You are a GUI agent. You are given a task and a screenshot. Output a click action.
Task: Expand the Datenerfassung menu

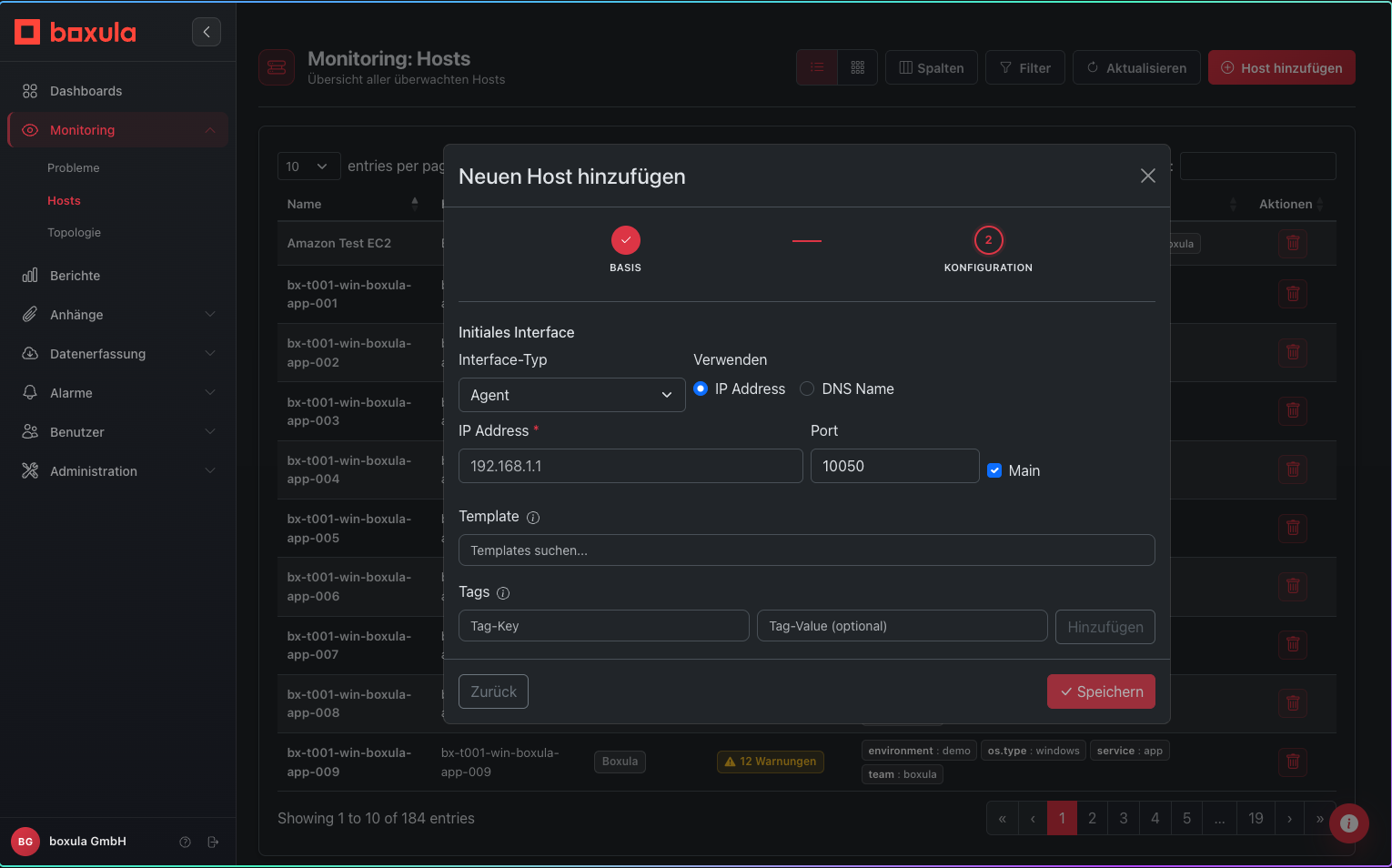[117, 354]
